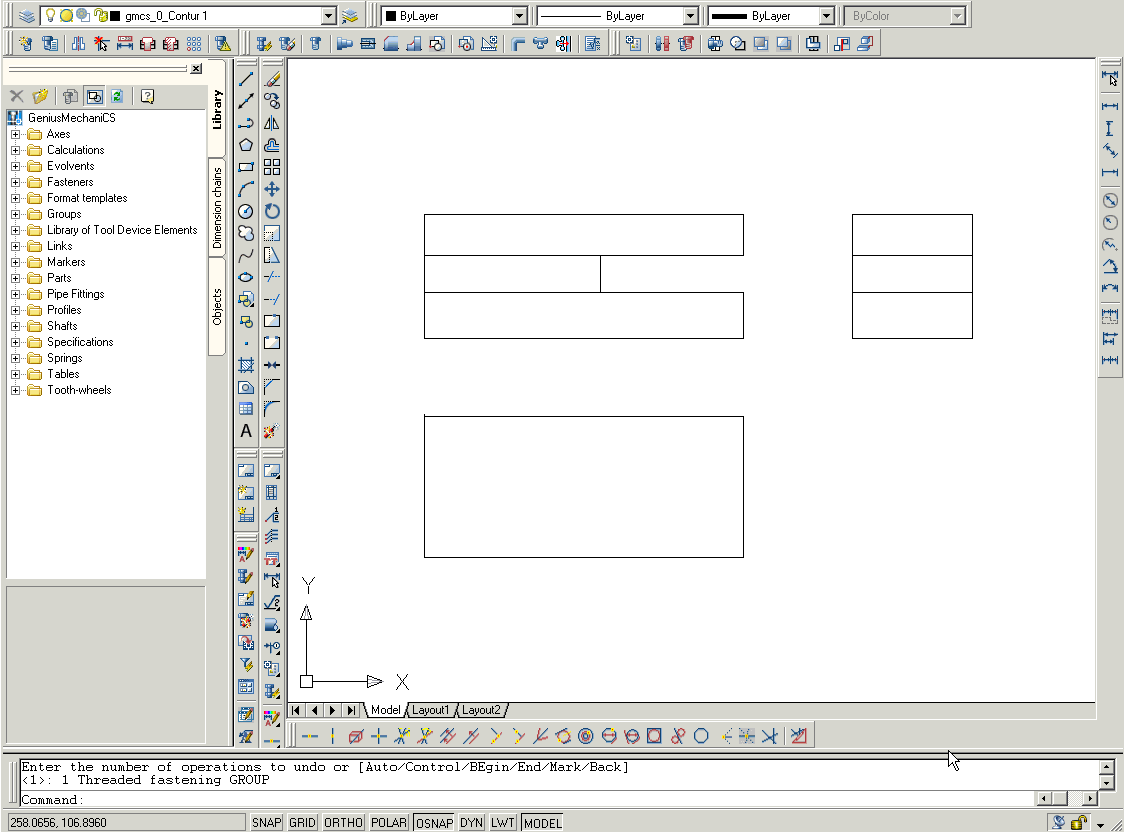This screenshot has width=1124, height=832.
Task: Expand the Axes folder
Action: [x=15, y=134]
